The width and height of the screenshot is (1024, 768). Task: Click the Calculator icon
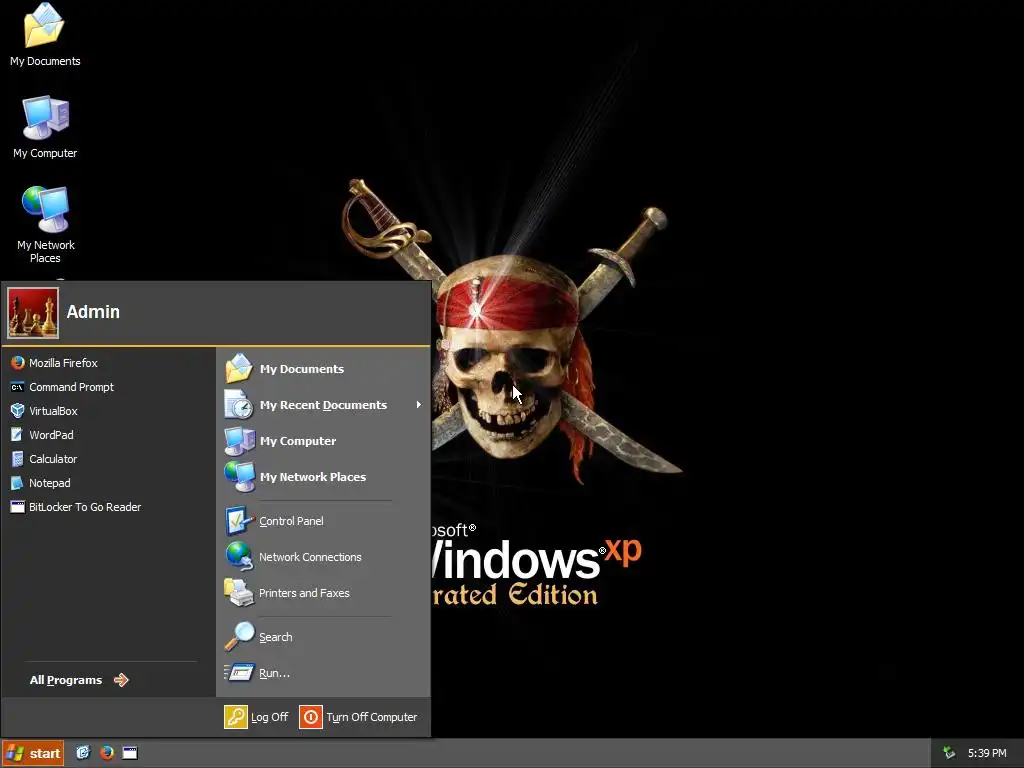(18, 459)
